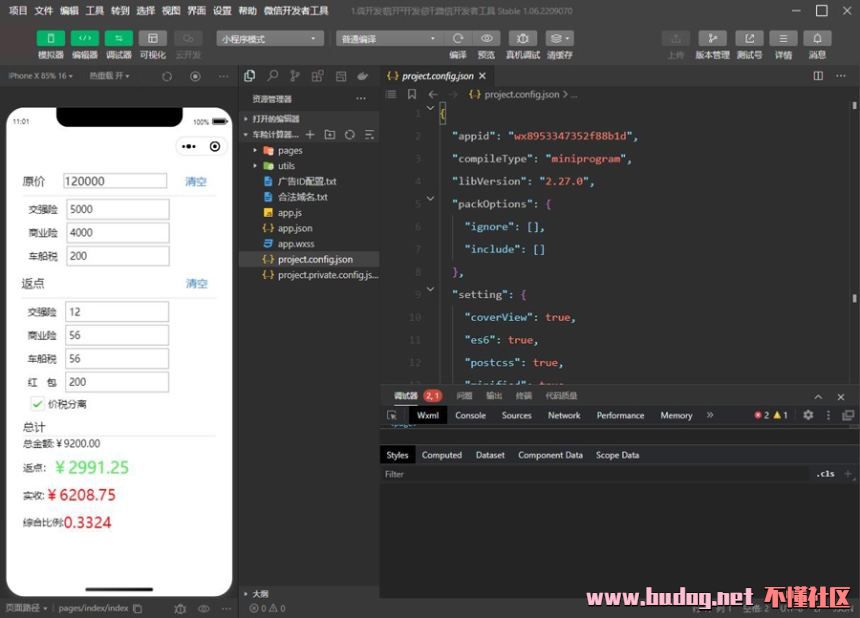Click 清空 next to 返点
This screenshot has width=860, height=618.
click(196, 284)
